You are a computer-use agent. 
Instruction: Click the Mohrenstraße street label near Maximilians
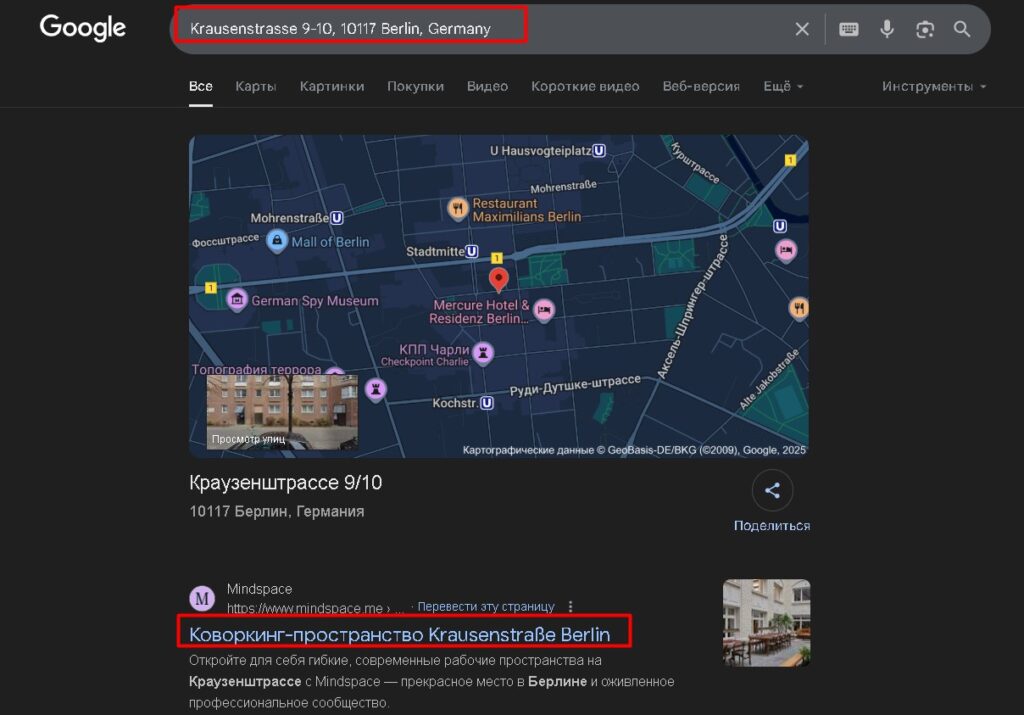564,187
